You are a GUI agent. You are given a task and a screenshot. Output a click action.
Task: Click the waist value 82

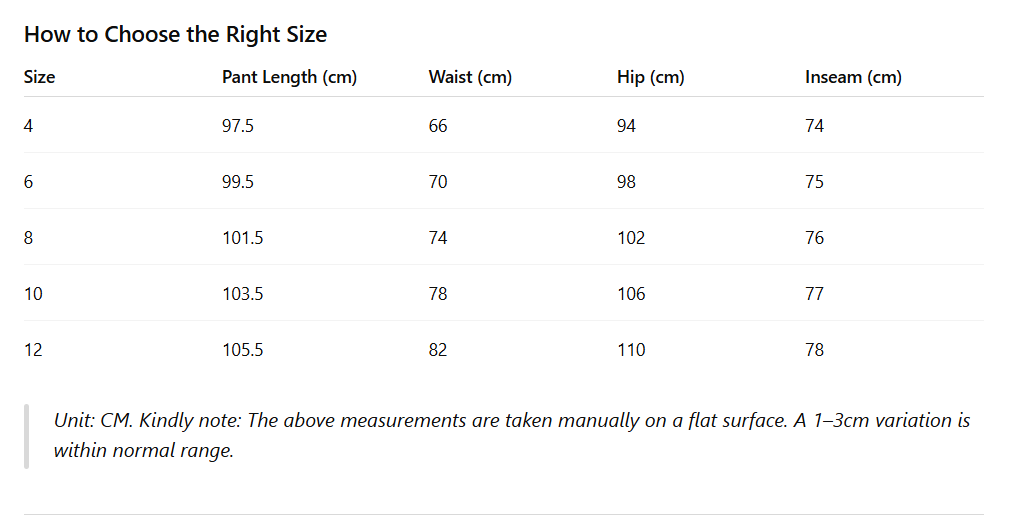click(x=438, y=350)
